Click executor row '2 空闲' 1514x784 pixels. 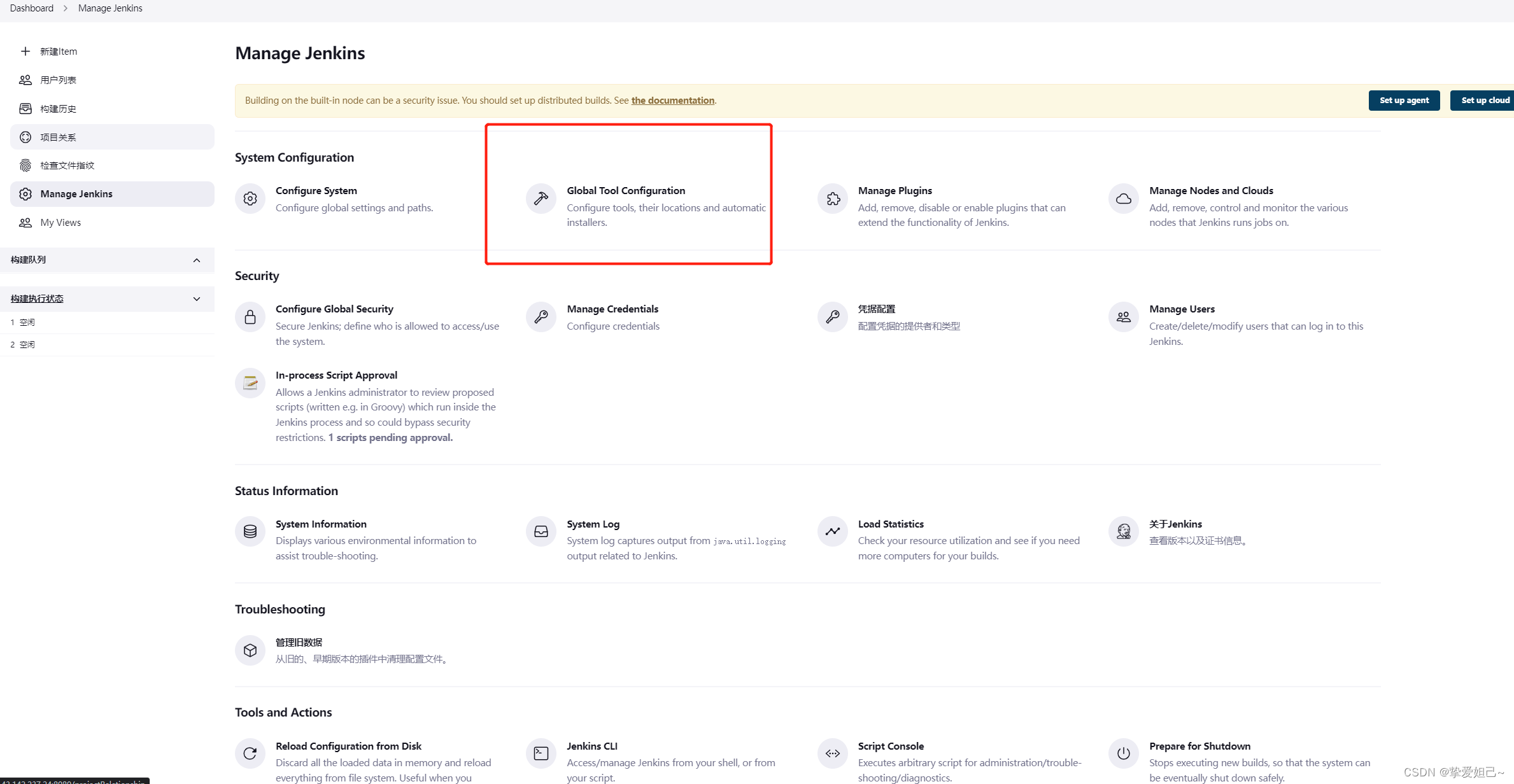pyautogui.click(x=107, y=345)
